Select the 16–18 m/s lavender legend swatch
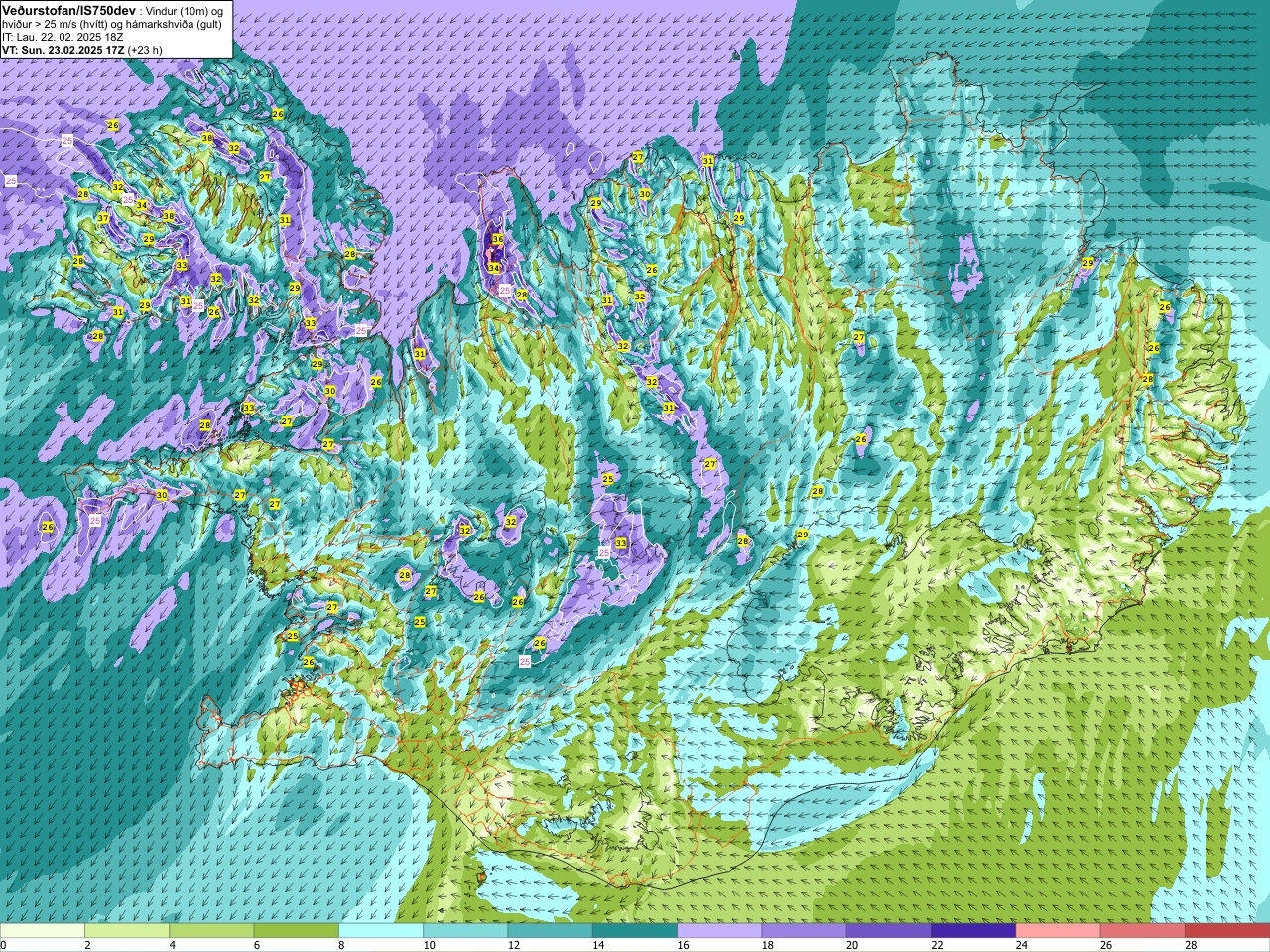 tap(719, 931)
